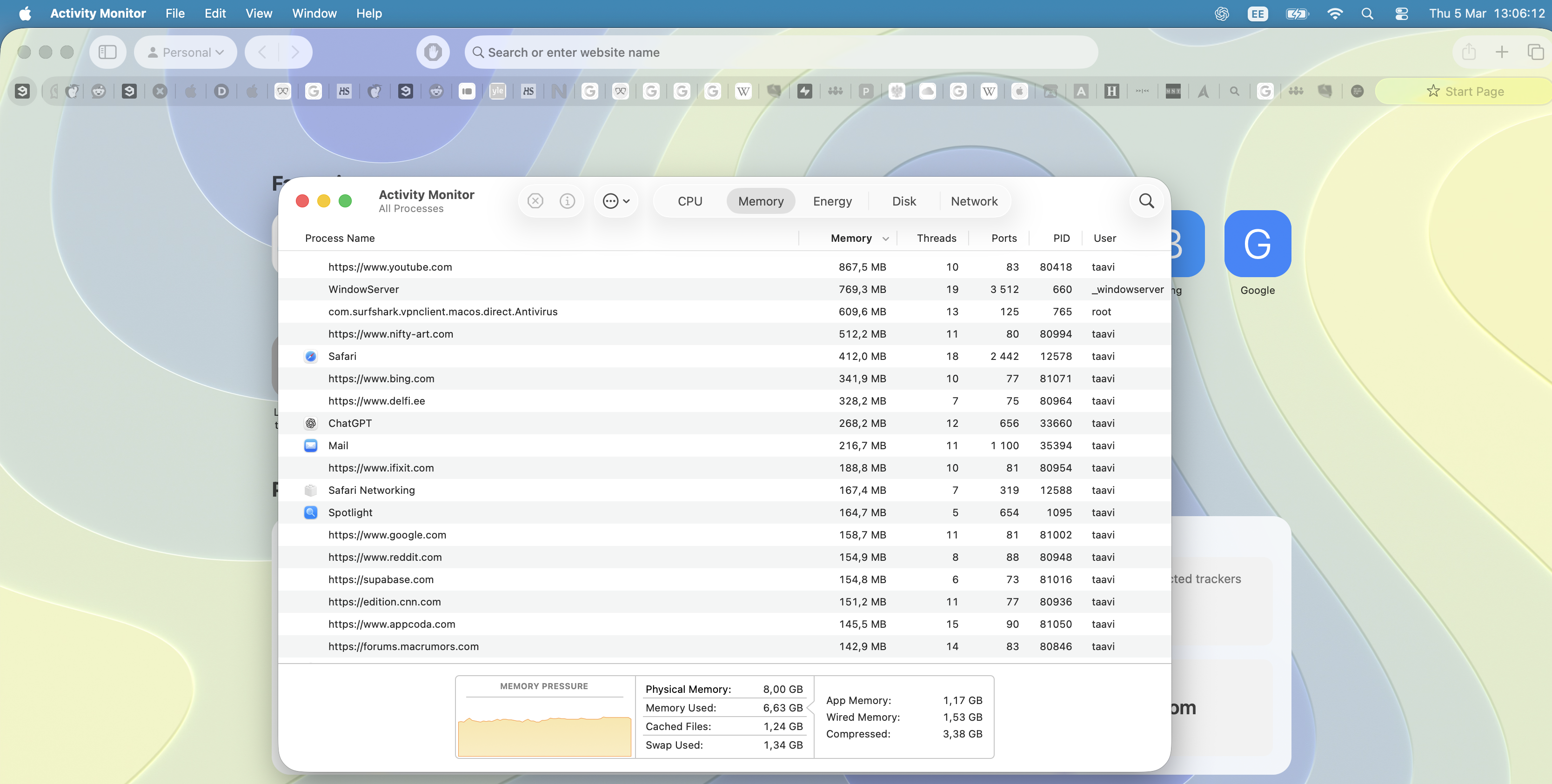Switch to the Network tab

tap(974, 201)
